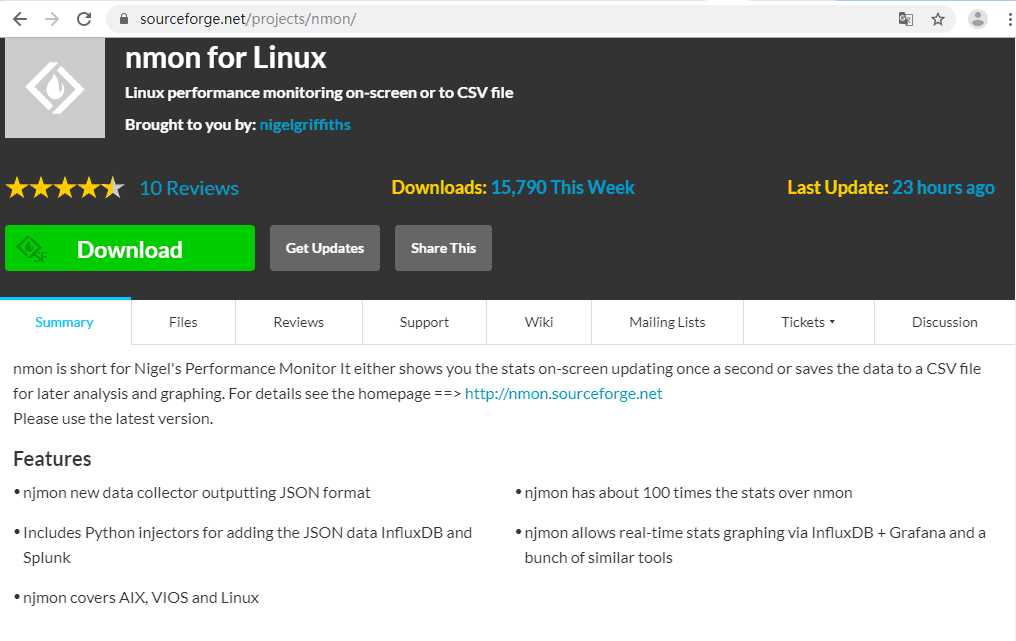Click the Share This button
The width and height of the screenshot is (1016, 641).
click(x=443, y=248)
